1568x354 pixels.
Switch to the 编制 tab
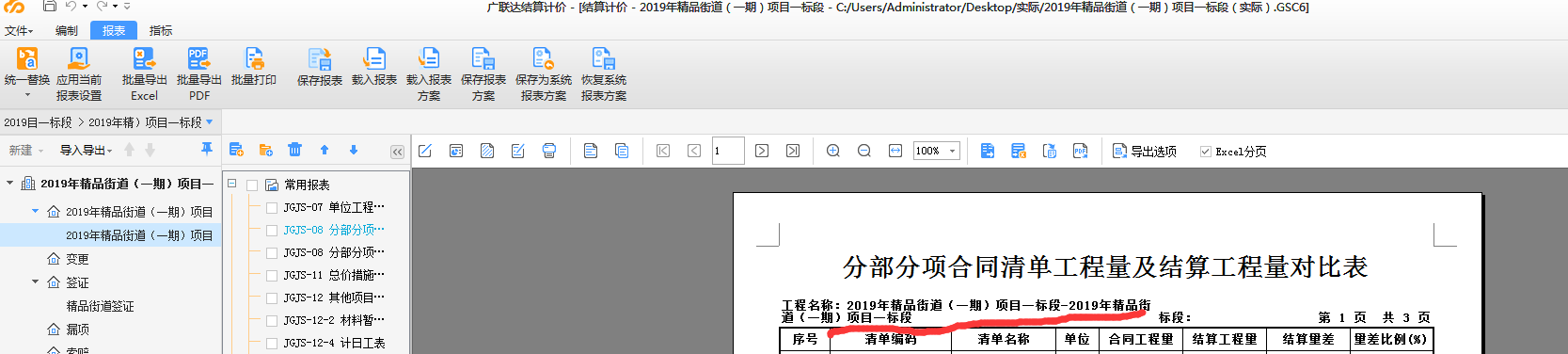click(67, 31)
